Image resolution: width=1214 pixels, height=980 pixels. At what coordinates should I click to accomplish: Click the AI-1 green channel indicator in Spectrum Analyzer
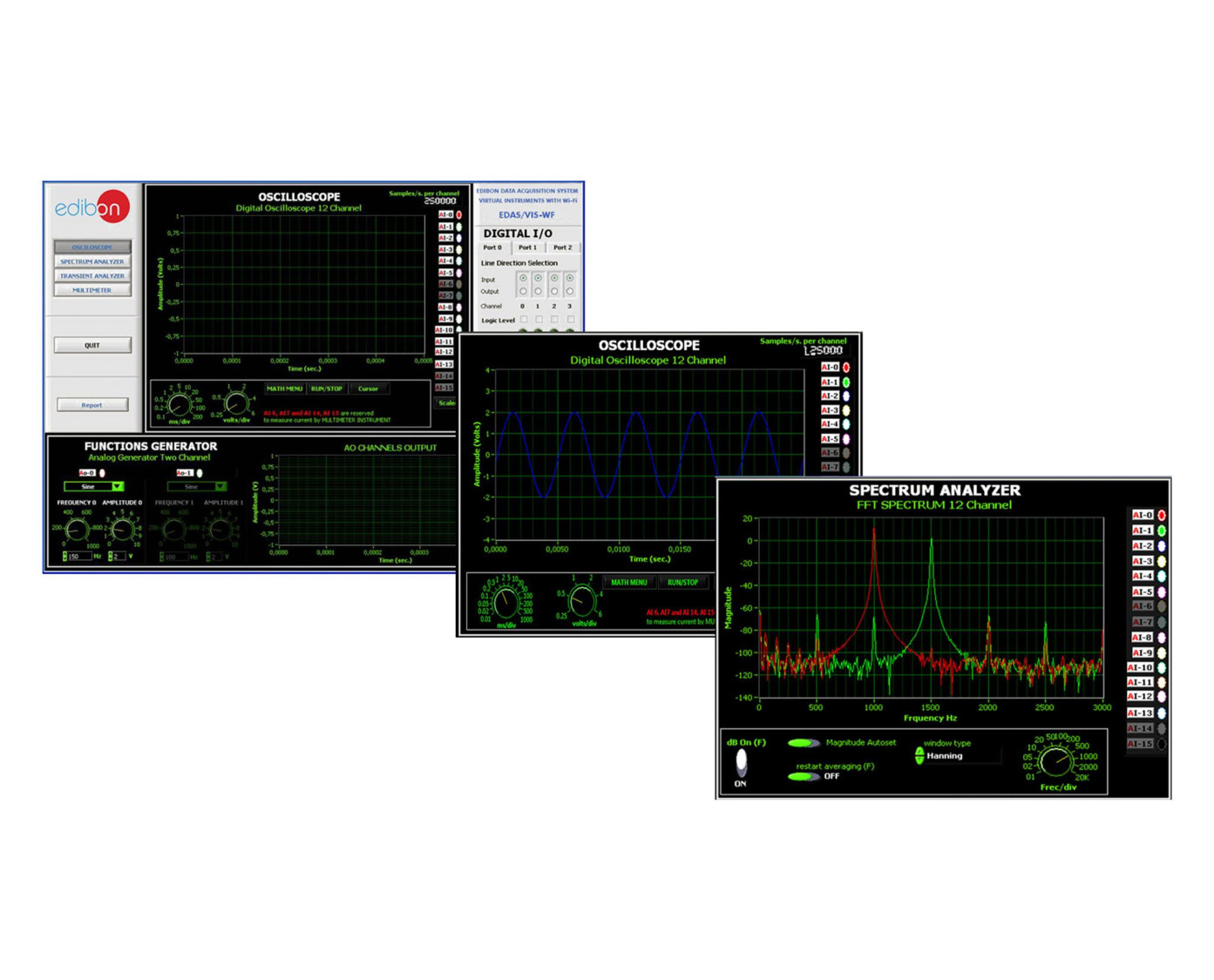click(1161, 531)
